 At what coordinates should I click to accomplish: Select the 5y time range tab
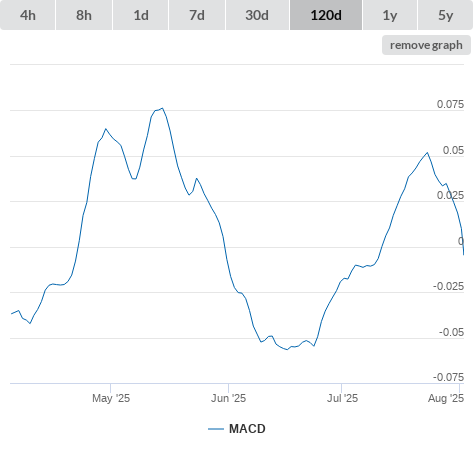pyautogui.click(x=445, y=15)
